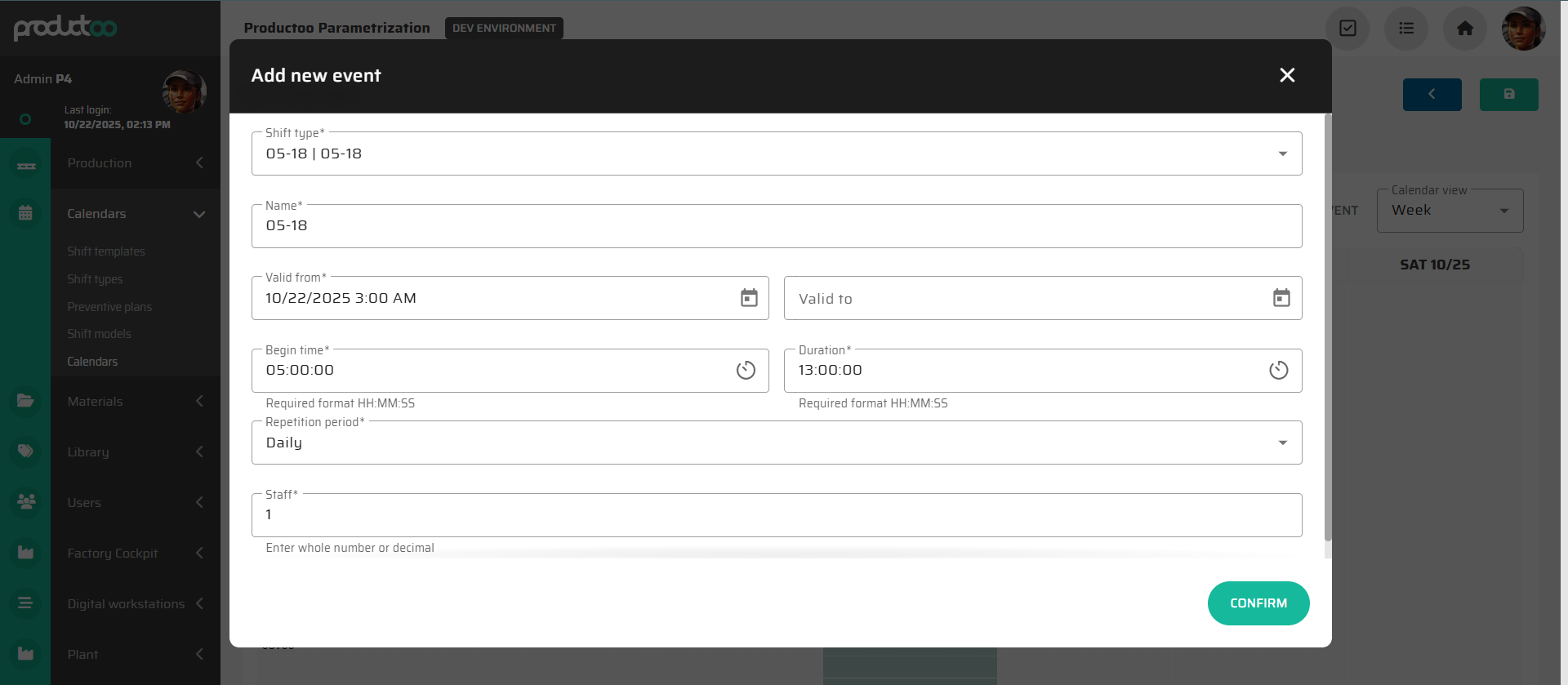Click the Duration clock icon
The image size is (1568, 685).
click(x=1278, y=371)
